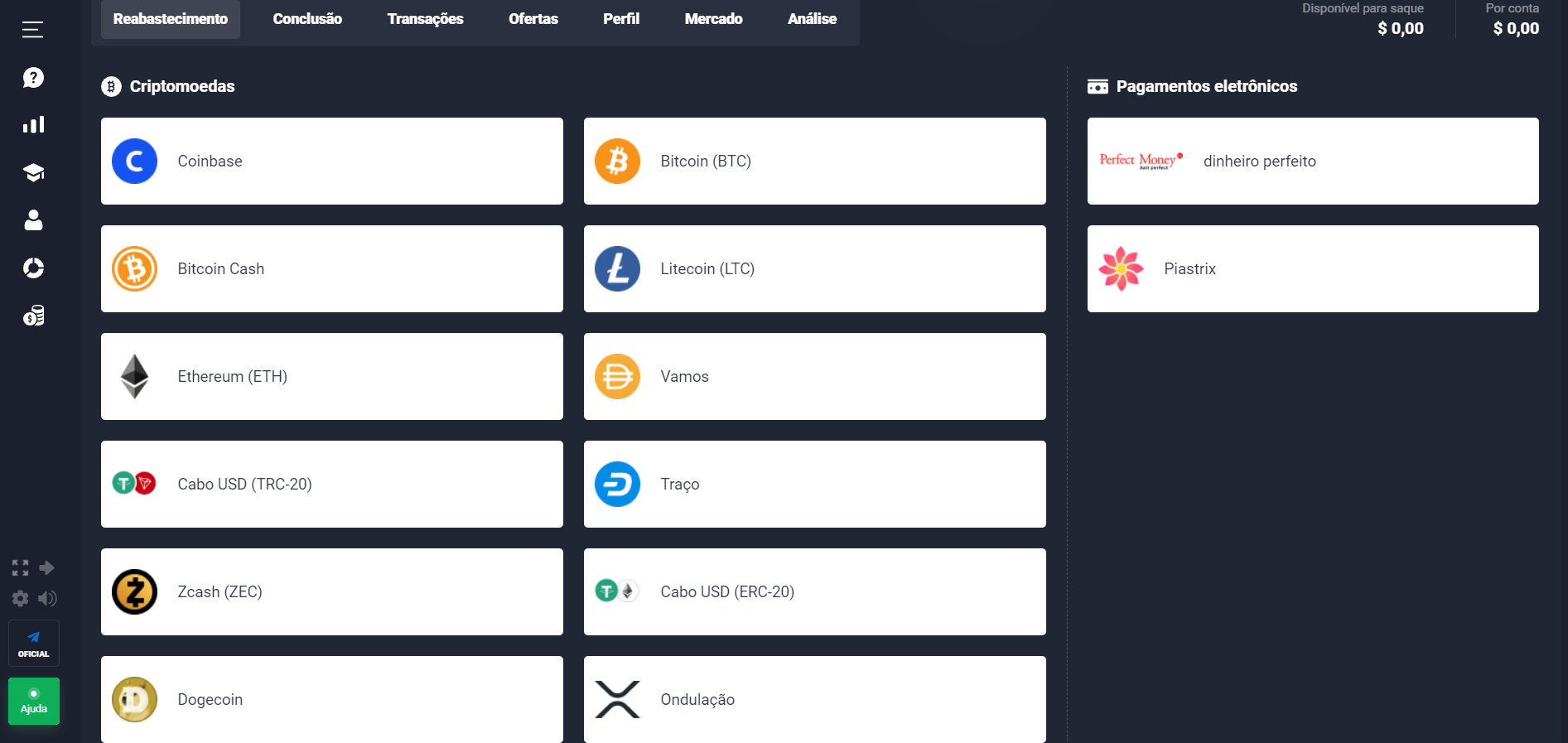Viewport: 1568px width, 743px height.
Task: Click the green Ajuda help button
Action: pyautogui.click(x=34, y=701)
